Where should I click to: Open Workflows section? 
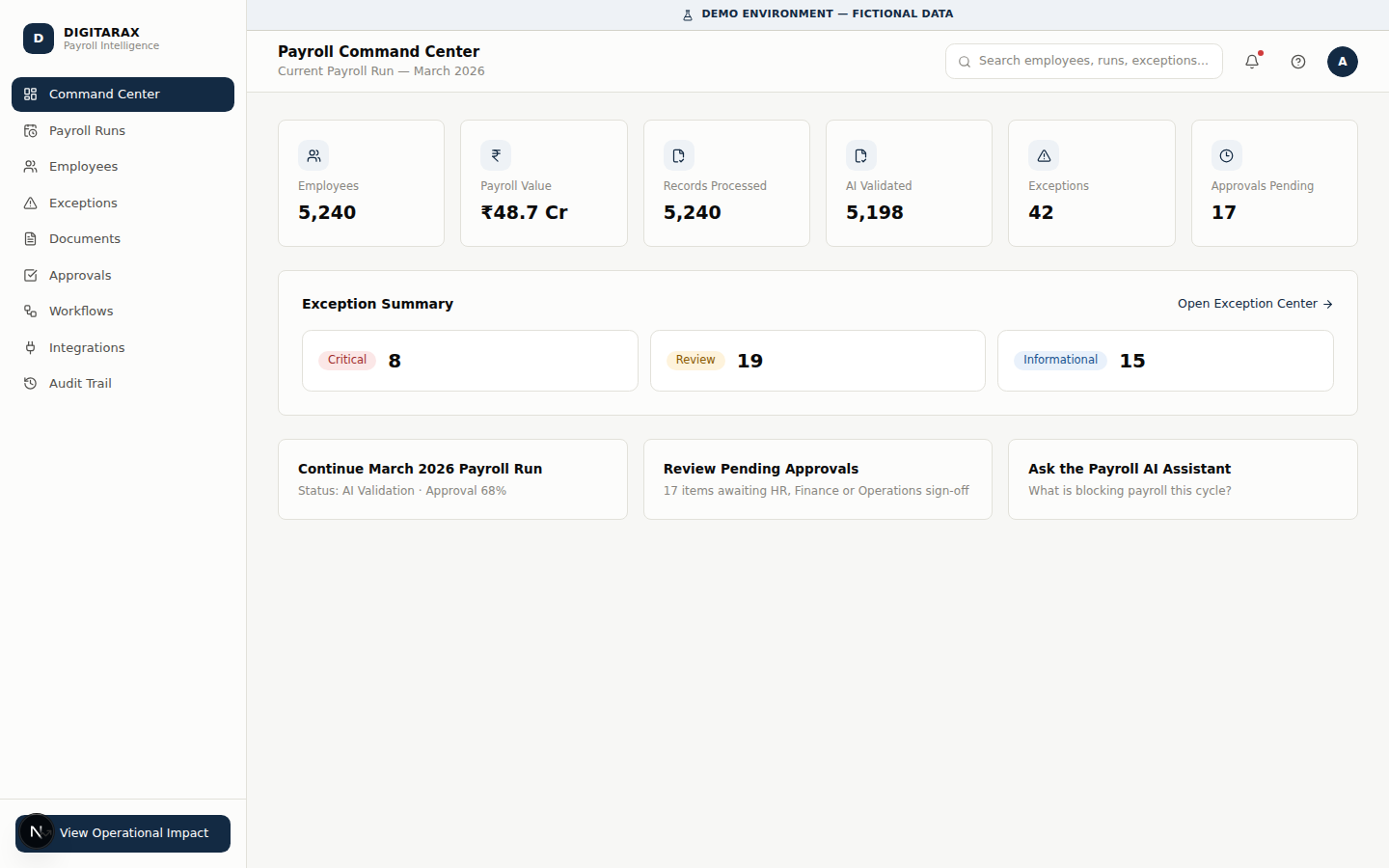pyautogui.click(x=123, y=312)
